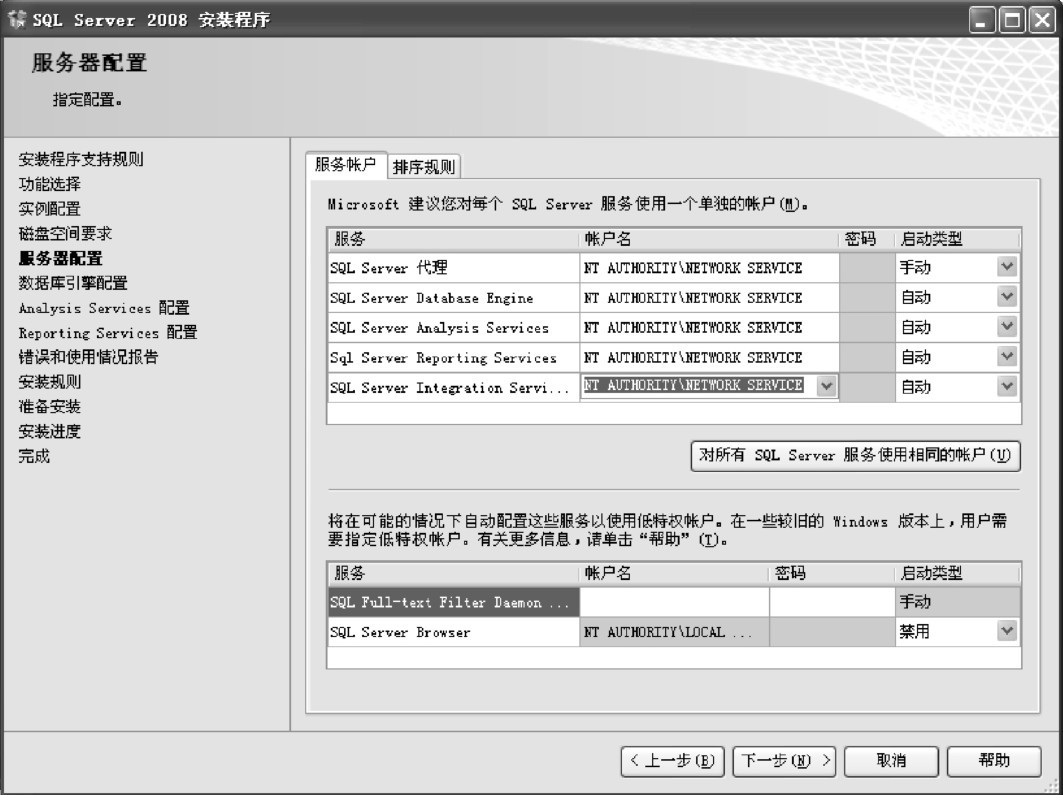1063x795 pixels.
Task: Expand account name dropdown for Integration Services row
Action: point(826,386)
